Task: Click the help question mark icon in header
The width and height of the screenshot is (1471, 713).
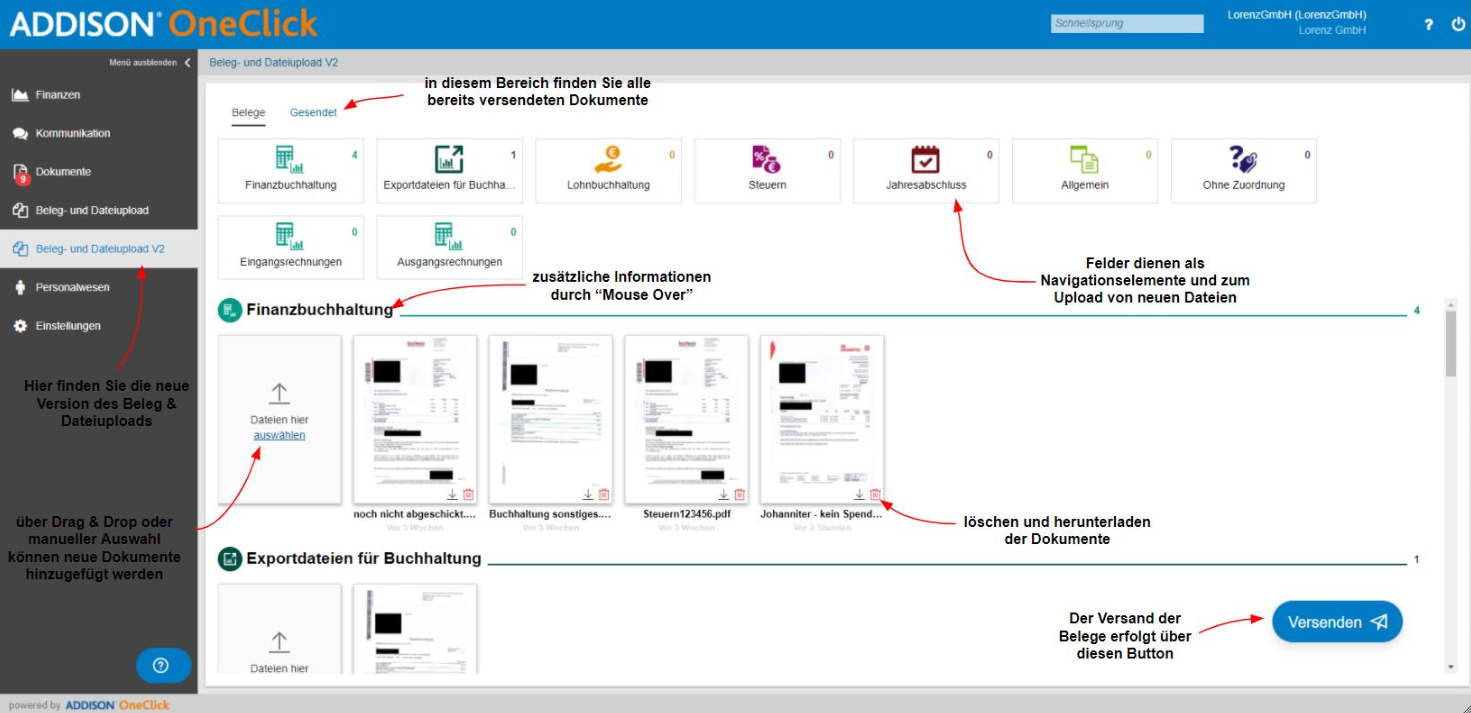Action: coord(1430,25)
